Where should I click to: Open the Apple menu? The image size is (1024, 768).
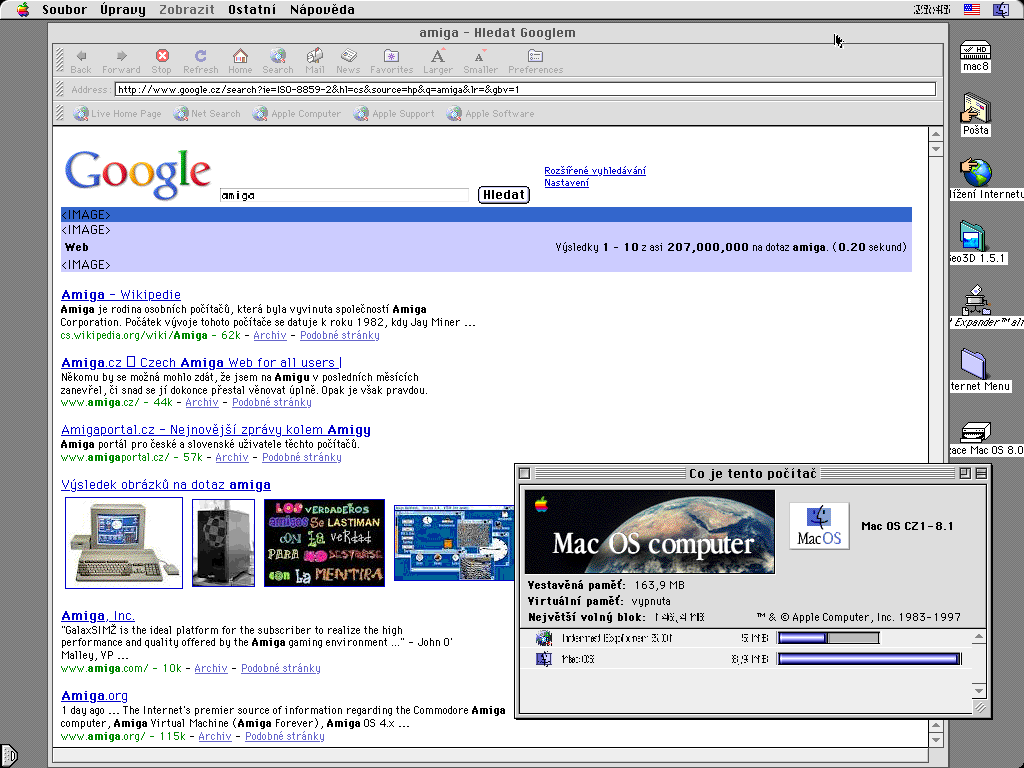coord(23,10)
